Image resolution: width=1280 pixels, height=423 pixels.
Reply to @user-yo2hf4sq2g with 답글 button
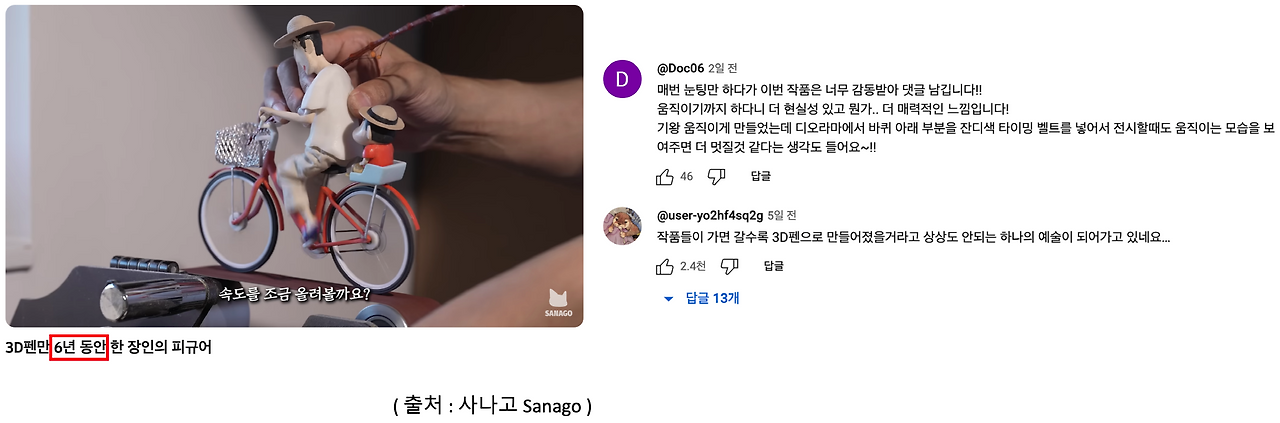(x=773, y=266)
